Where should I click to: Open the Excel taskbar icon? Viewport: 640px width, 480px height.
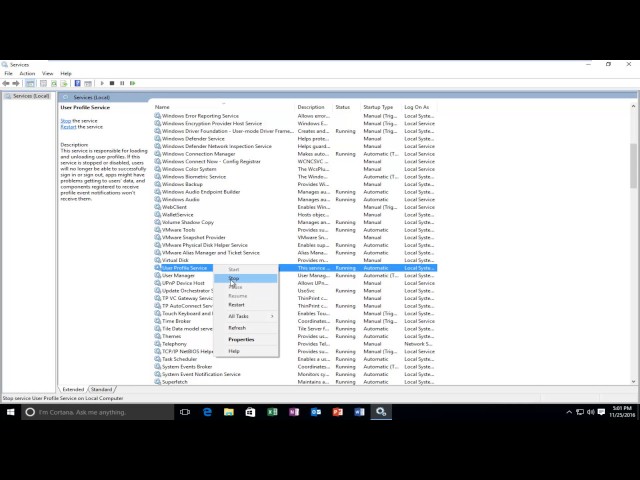click(x=272, y=412)
